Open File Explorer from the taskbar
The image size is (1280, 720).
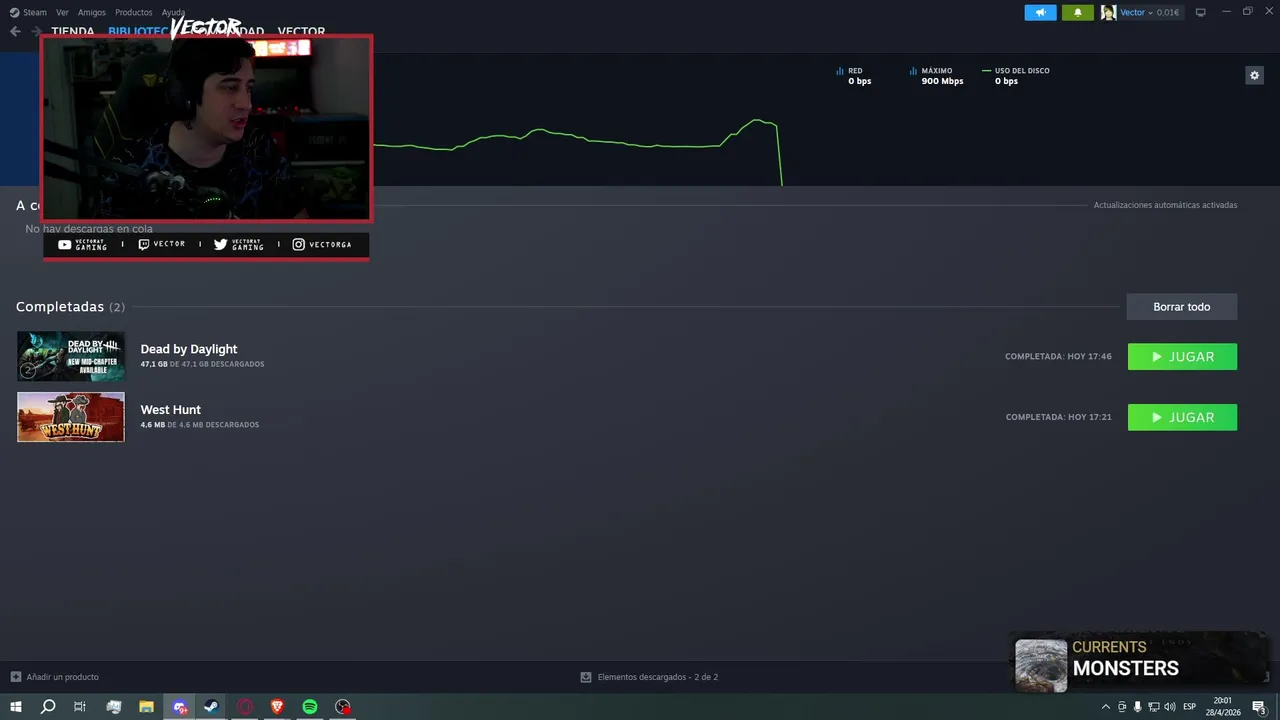click(x=146, y=707)
